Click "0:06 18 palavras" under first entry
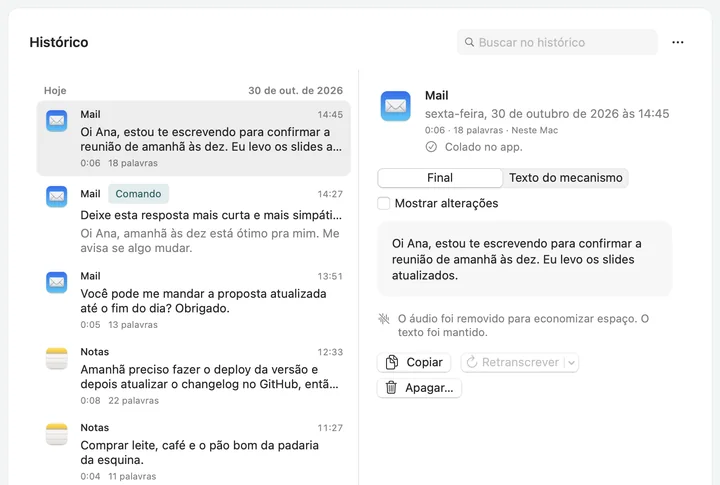Viewport: 720px width, 485px height. [x=119, y=163]
